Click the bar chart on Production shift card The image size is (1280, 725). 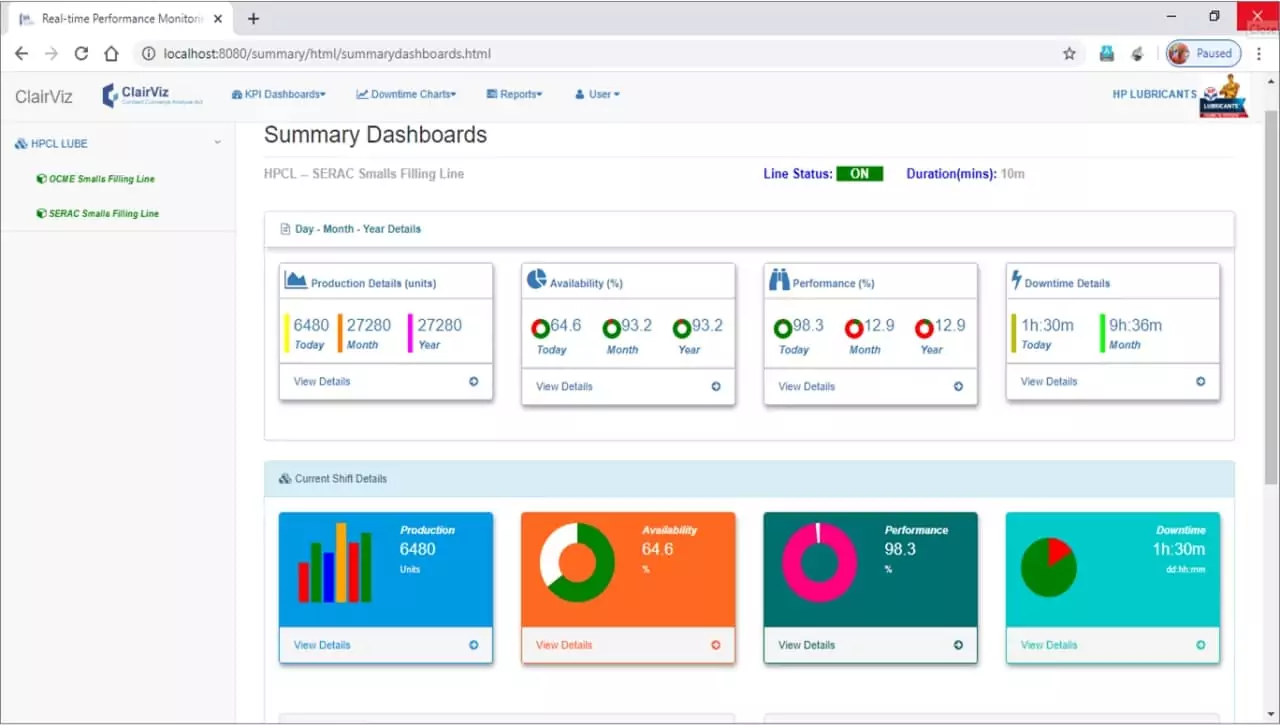335,562
